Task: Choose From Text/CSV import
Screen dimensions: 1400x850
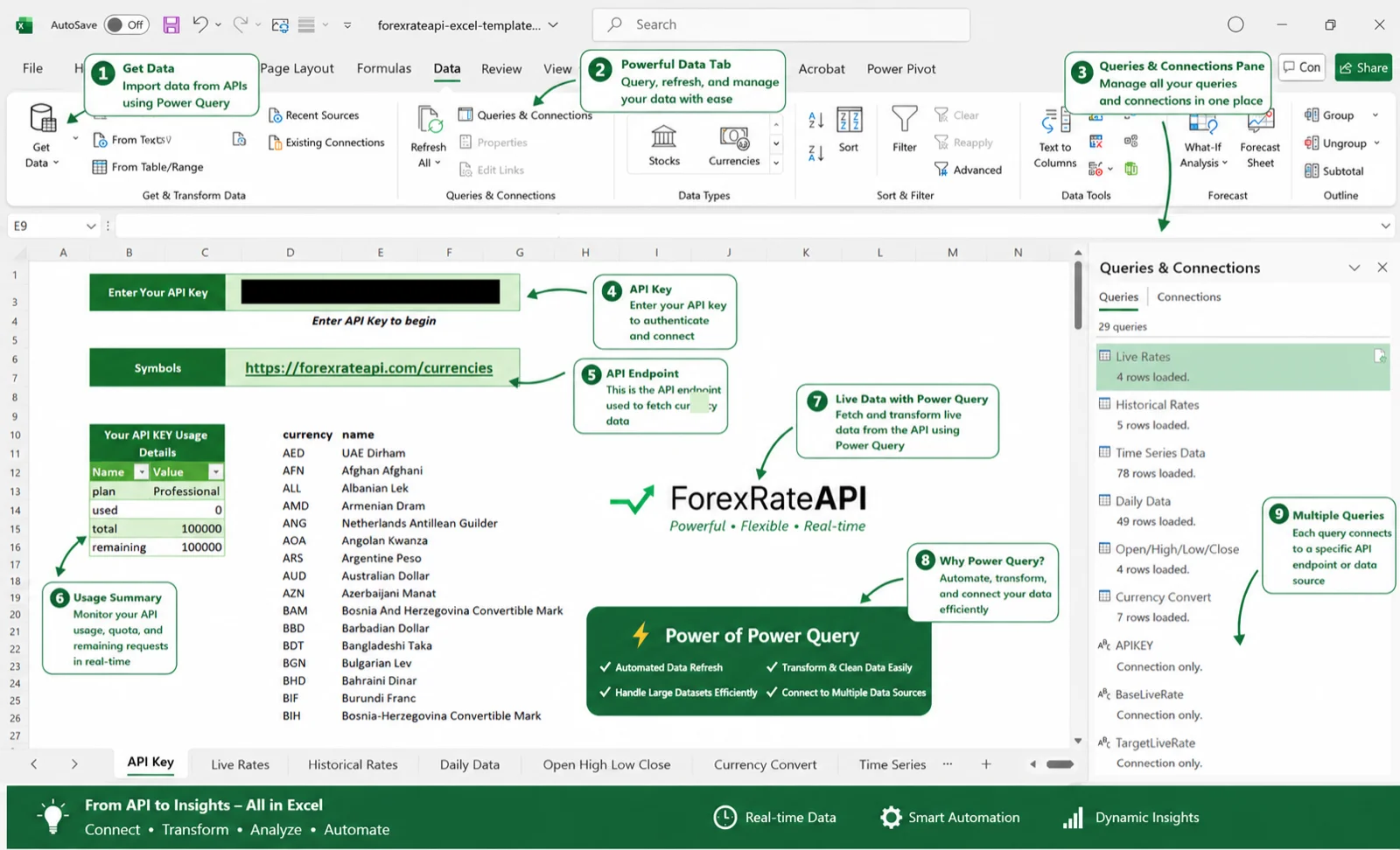Action: (x=132, y=140)
